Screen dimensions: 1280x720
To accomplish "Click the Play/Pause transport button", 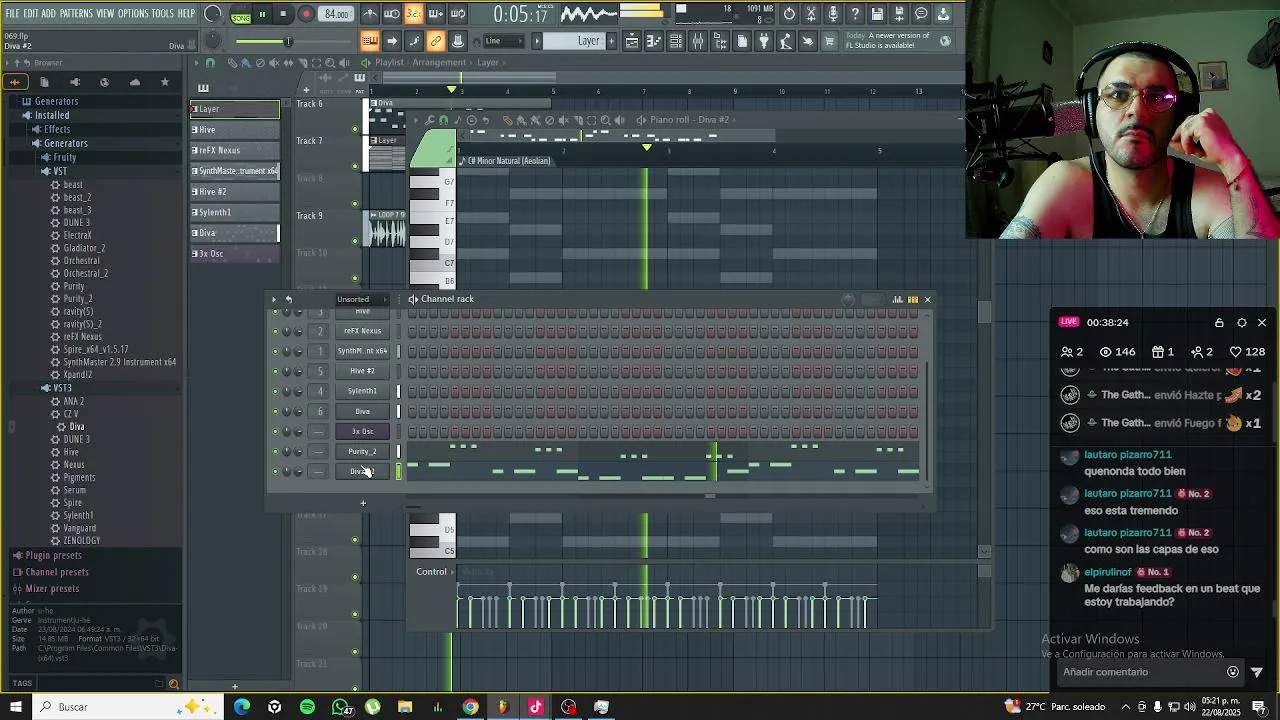I will click(x=262, y=14).
